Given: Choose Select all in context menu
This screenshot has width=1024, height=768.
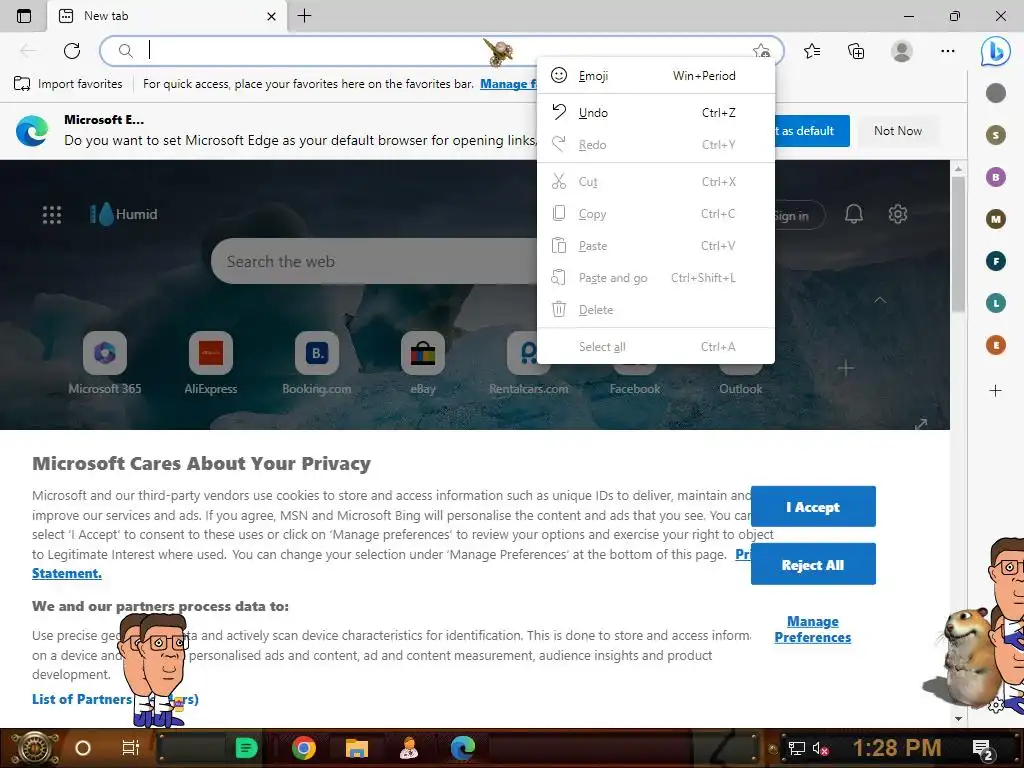Looking at the screenshot, I should click(x=656, y=347).
